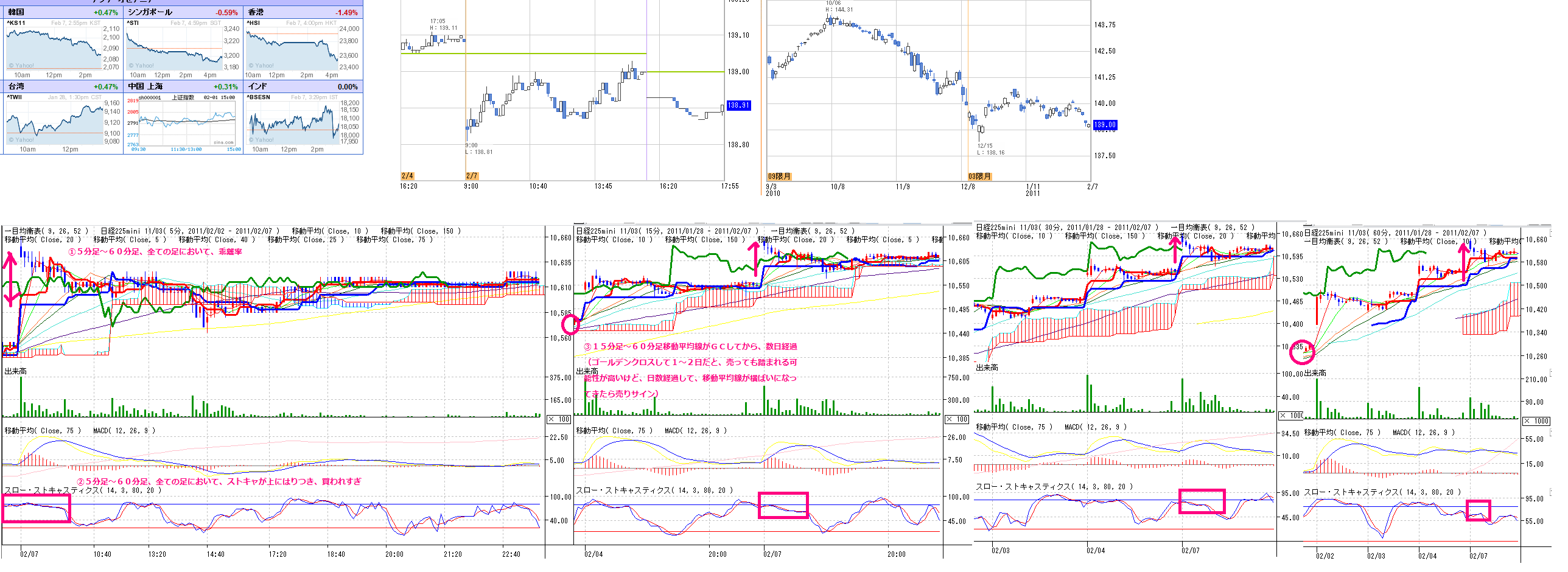This screenshot has height=572, width=1568.
Task: Open the 香港 HSI index chart
Action: coord(292,49)
